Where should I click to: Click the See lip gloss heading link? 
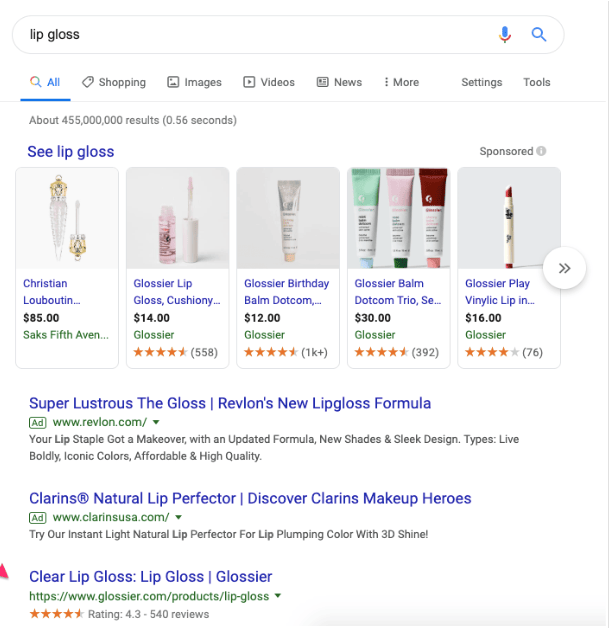coord(71,152)
